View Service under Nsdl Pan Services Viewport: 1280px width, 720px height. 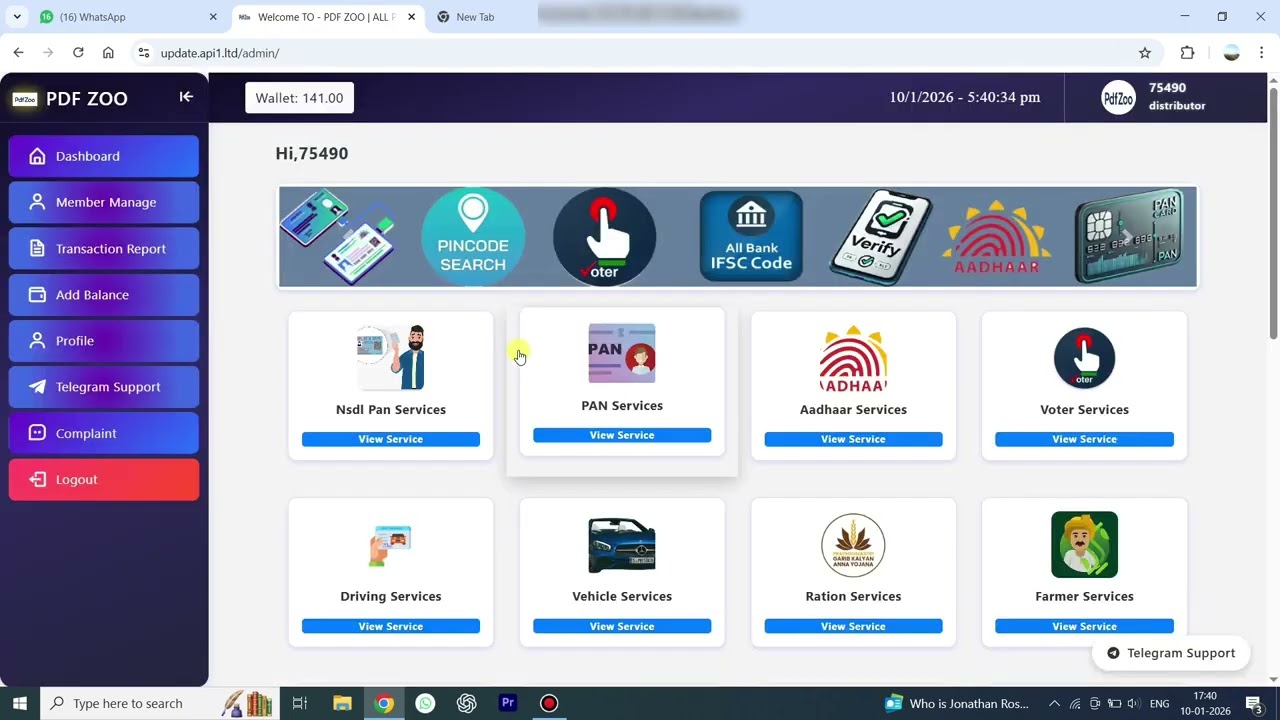click(x=391, y=439)
